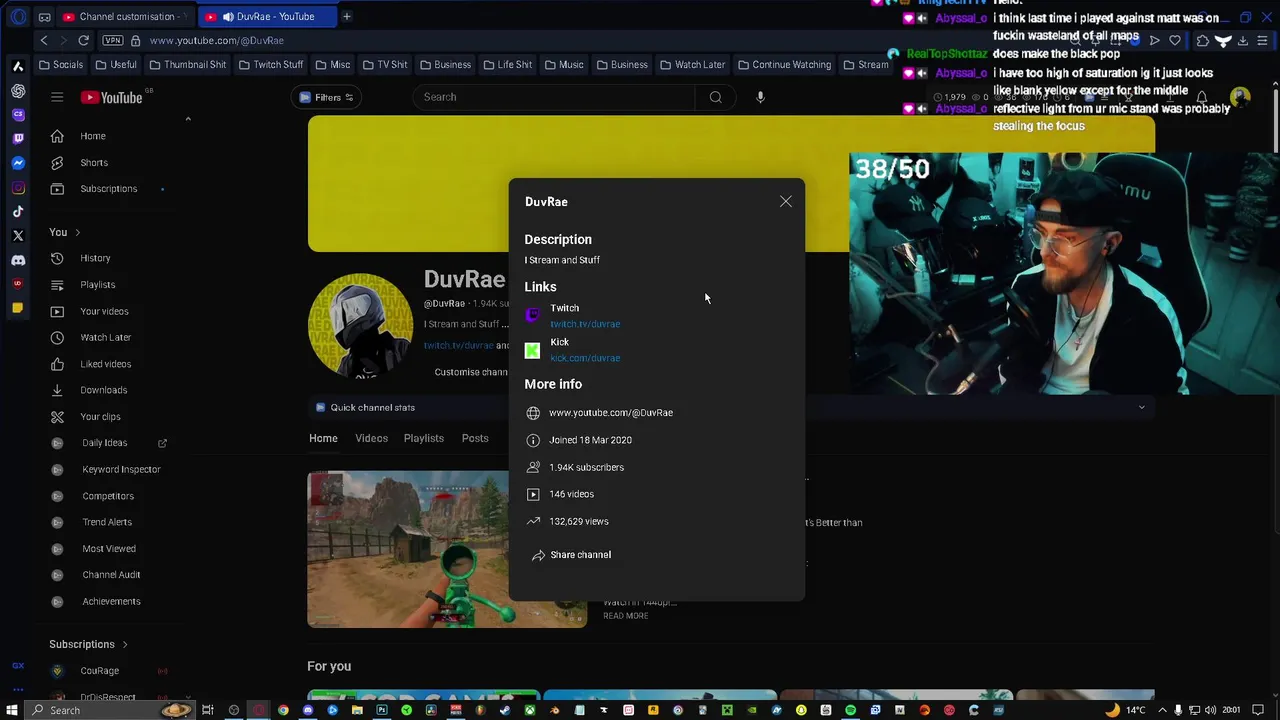Expand the Subscriptions section header

tap(89, 644)
